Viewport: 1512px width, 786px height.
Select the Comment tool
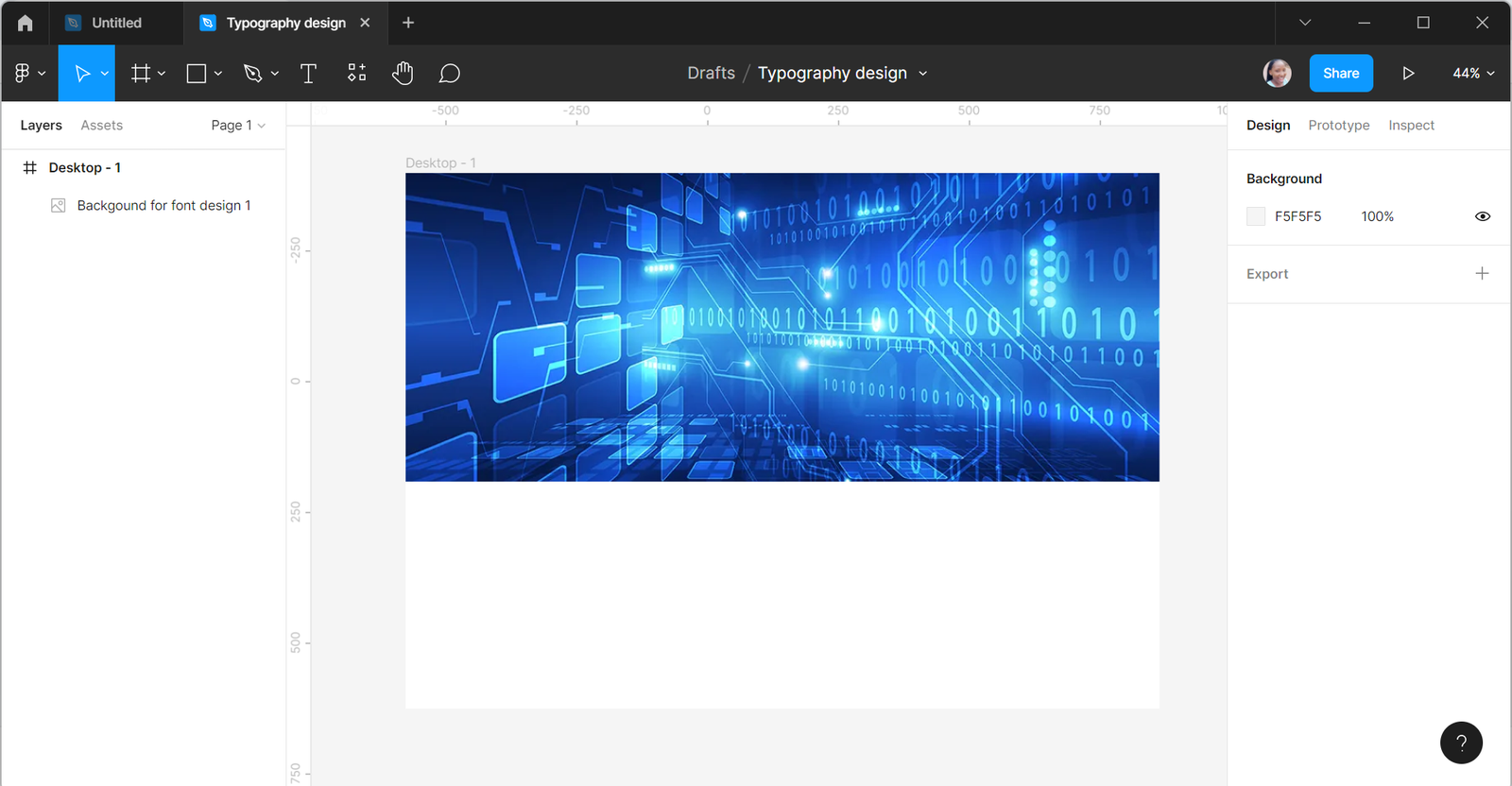[450, 74]
